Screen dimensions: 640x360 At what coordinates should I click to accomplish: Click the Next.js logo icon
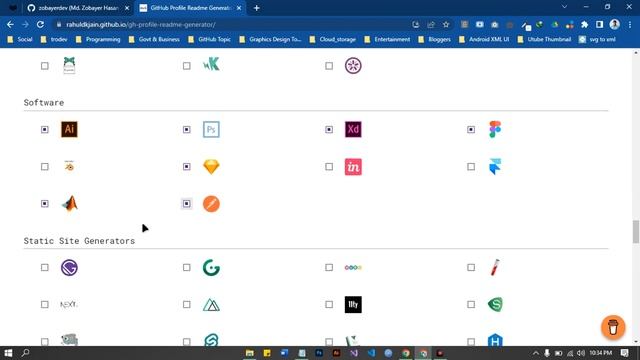coord(69,304)
